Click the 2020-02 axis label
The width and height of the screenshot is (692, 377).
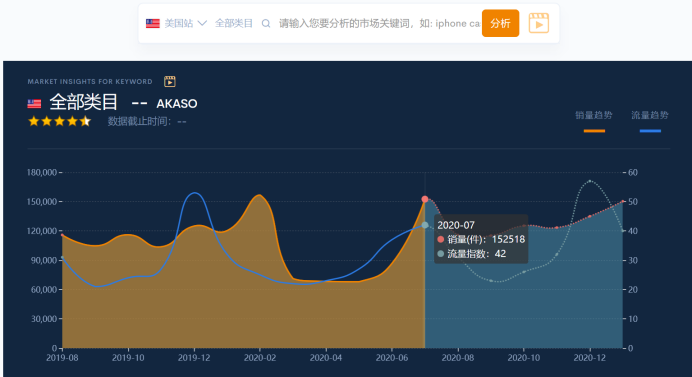click(260, 358)
